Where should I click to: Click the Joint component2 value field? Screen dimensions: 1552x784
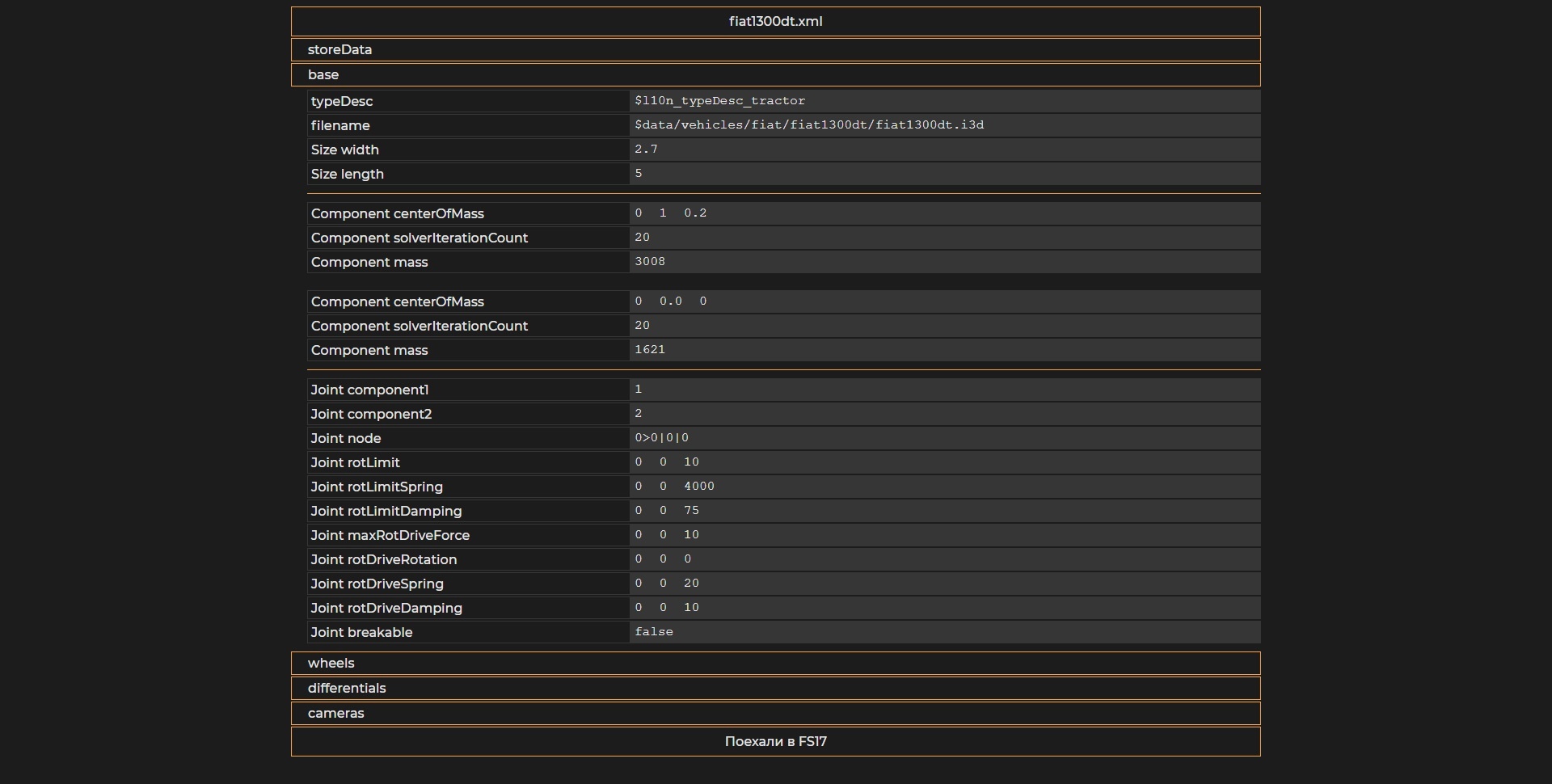point(945,414)
